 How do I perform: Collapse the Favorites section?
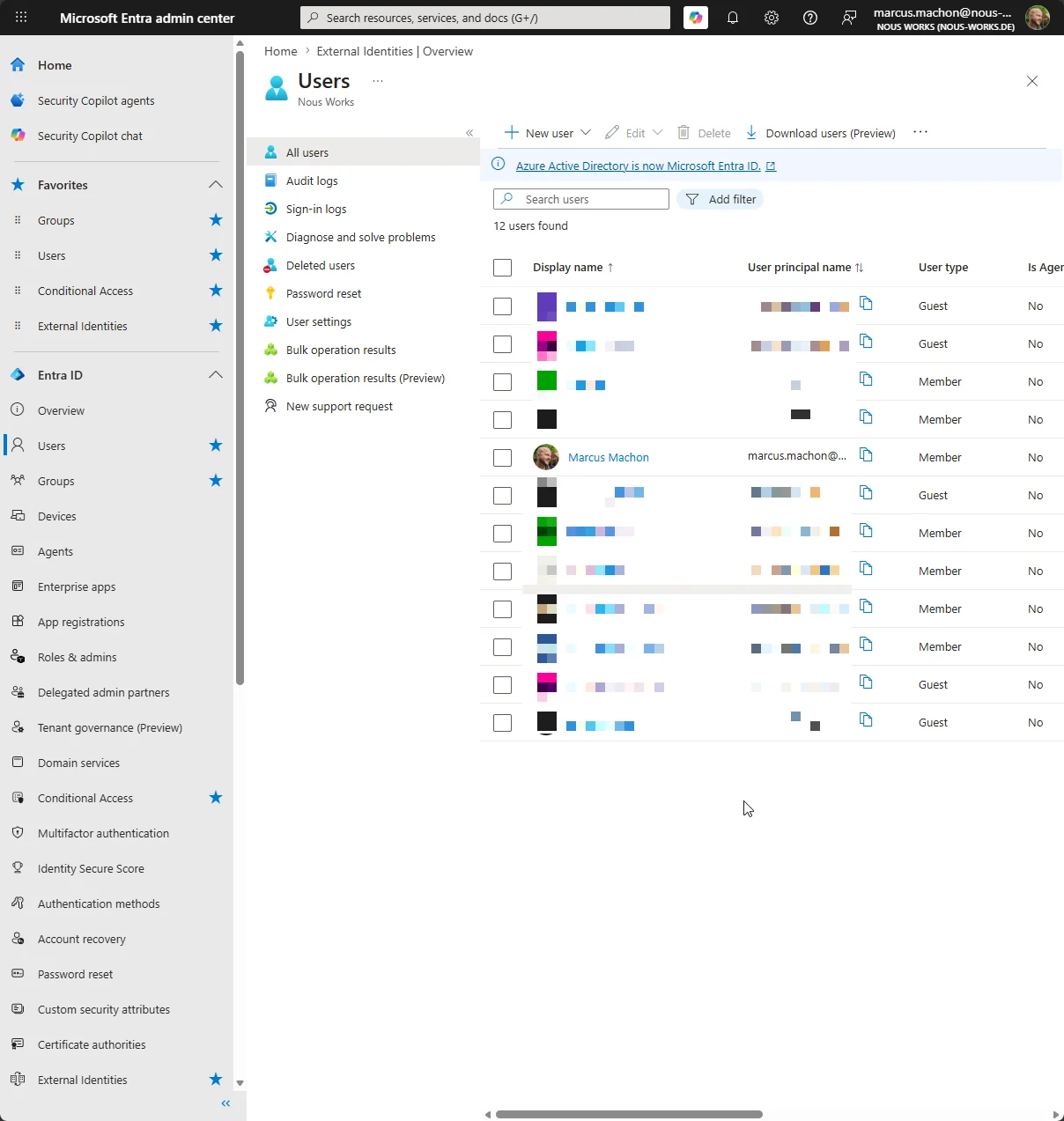(x=216, y=185)
